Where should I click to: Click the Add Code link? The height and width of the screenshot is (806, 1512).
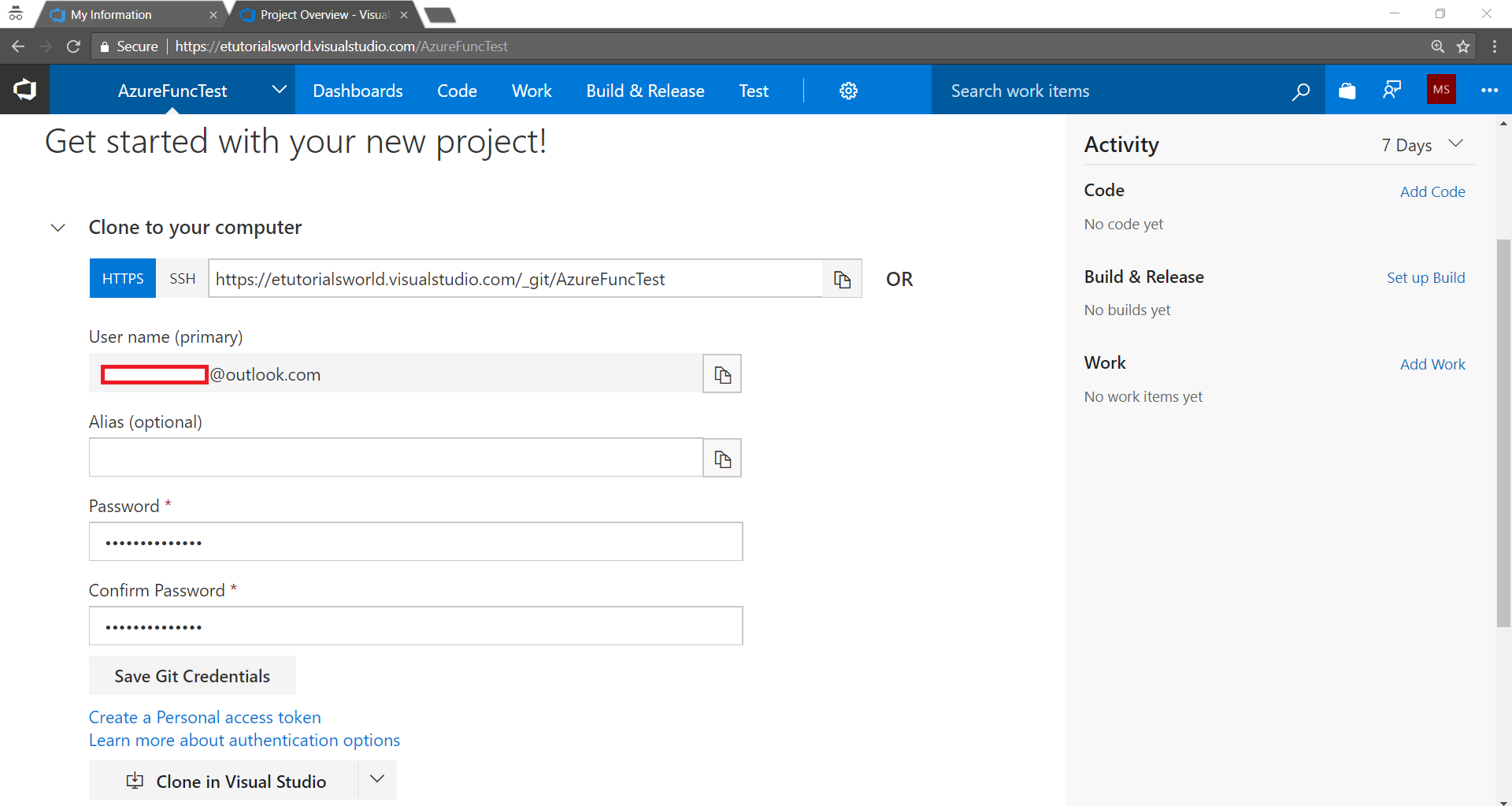(x=1432, y=191)
